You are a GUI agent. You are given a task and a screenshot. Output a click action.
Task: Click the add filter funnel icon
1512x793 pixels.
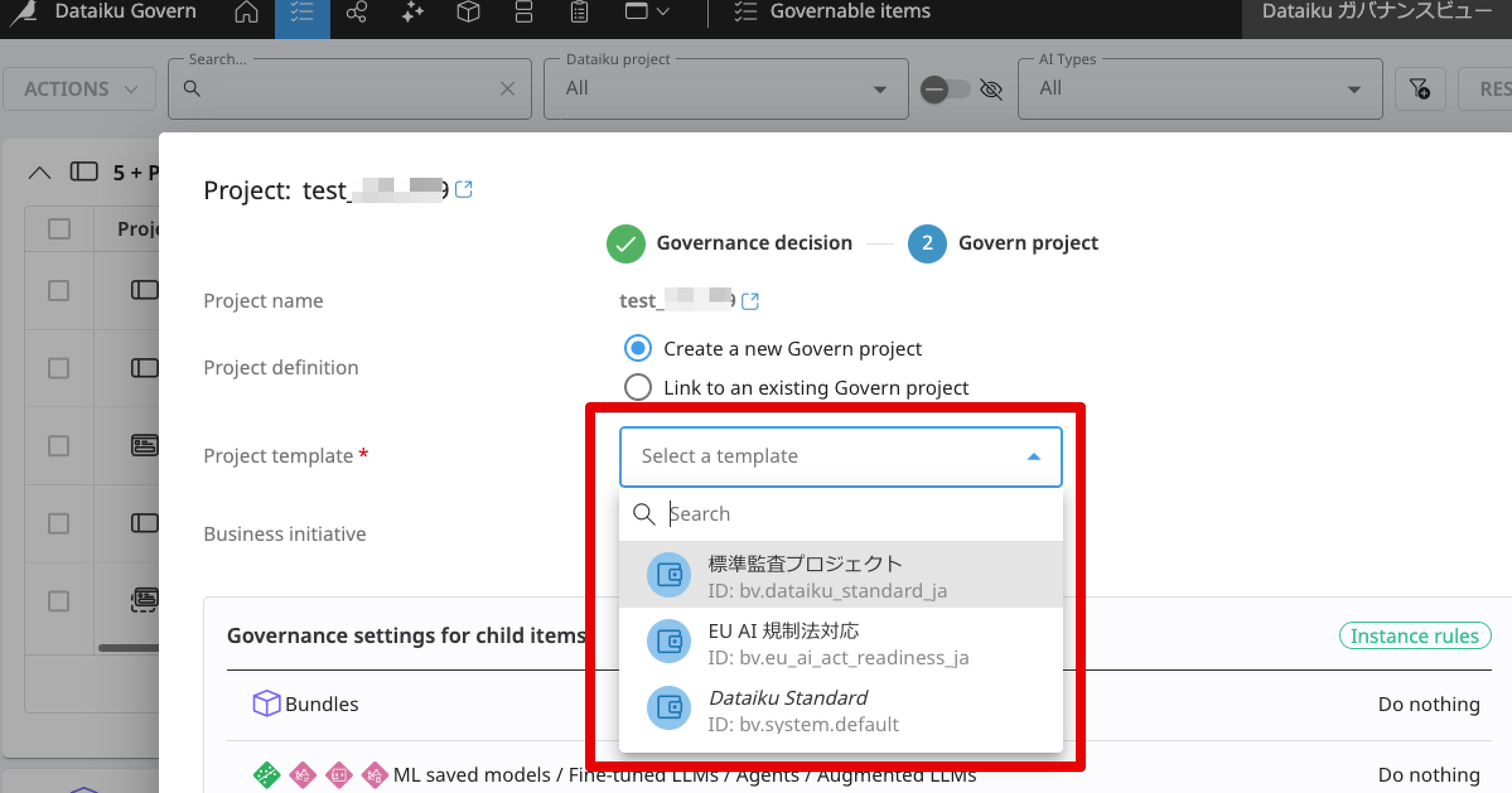[x=1419, y=89]
